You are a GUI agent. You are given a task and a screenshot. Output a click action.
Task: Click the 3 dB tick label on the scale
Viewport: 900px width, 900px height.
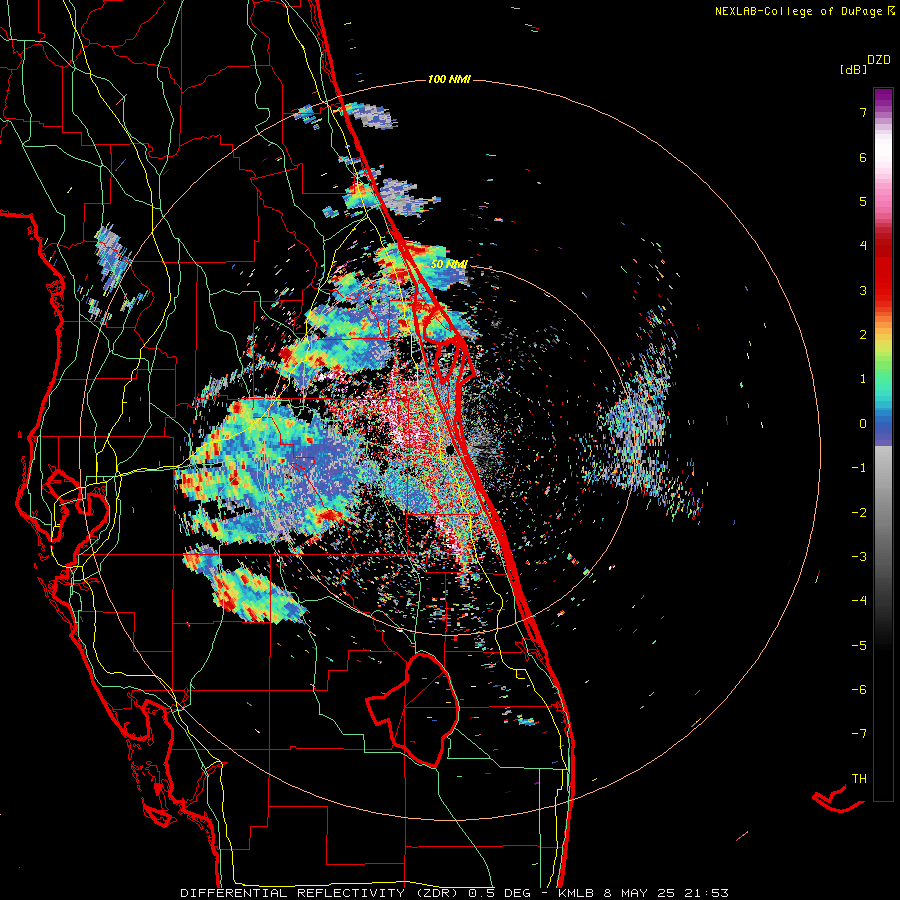point(863,290)
